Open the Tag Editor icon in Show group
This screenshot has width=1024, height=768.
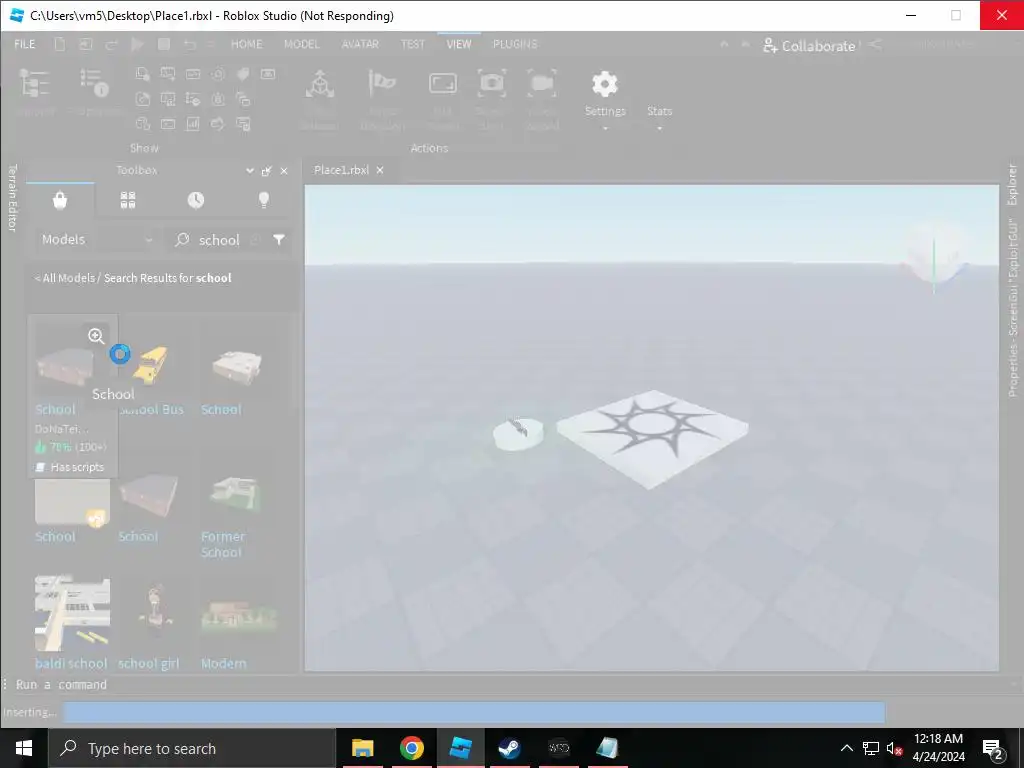click(x=243, y=74)
